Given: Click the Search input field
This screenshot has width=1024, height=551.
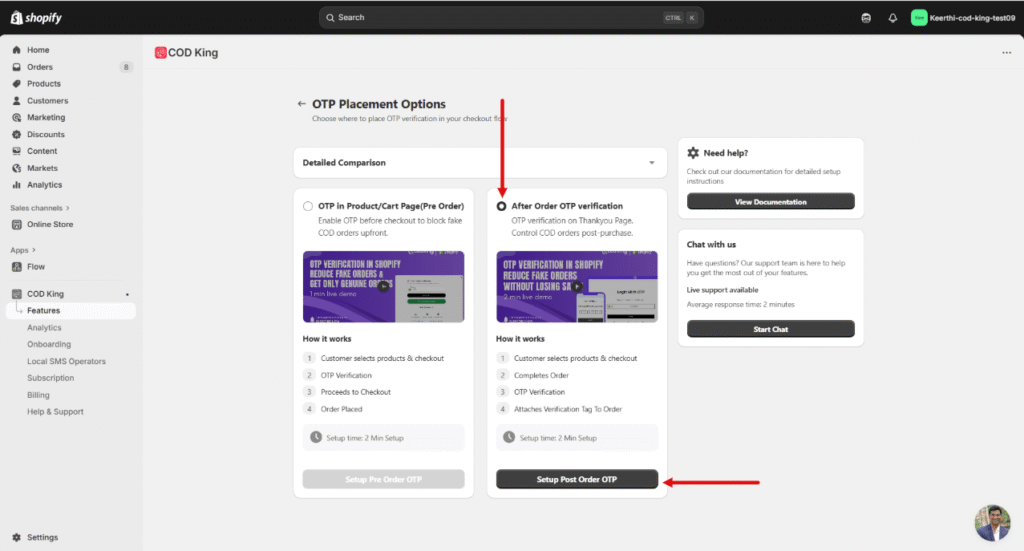Looking at the screenshot, I should (500, 17).
